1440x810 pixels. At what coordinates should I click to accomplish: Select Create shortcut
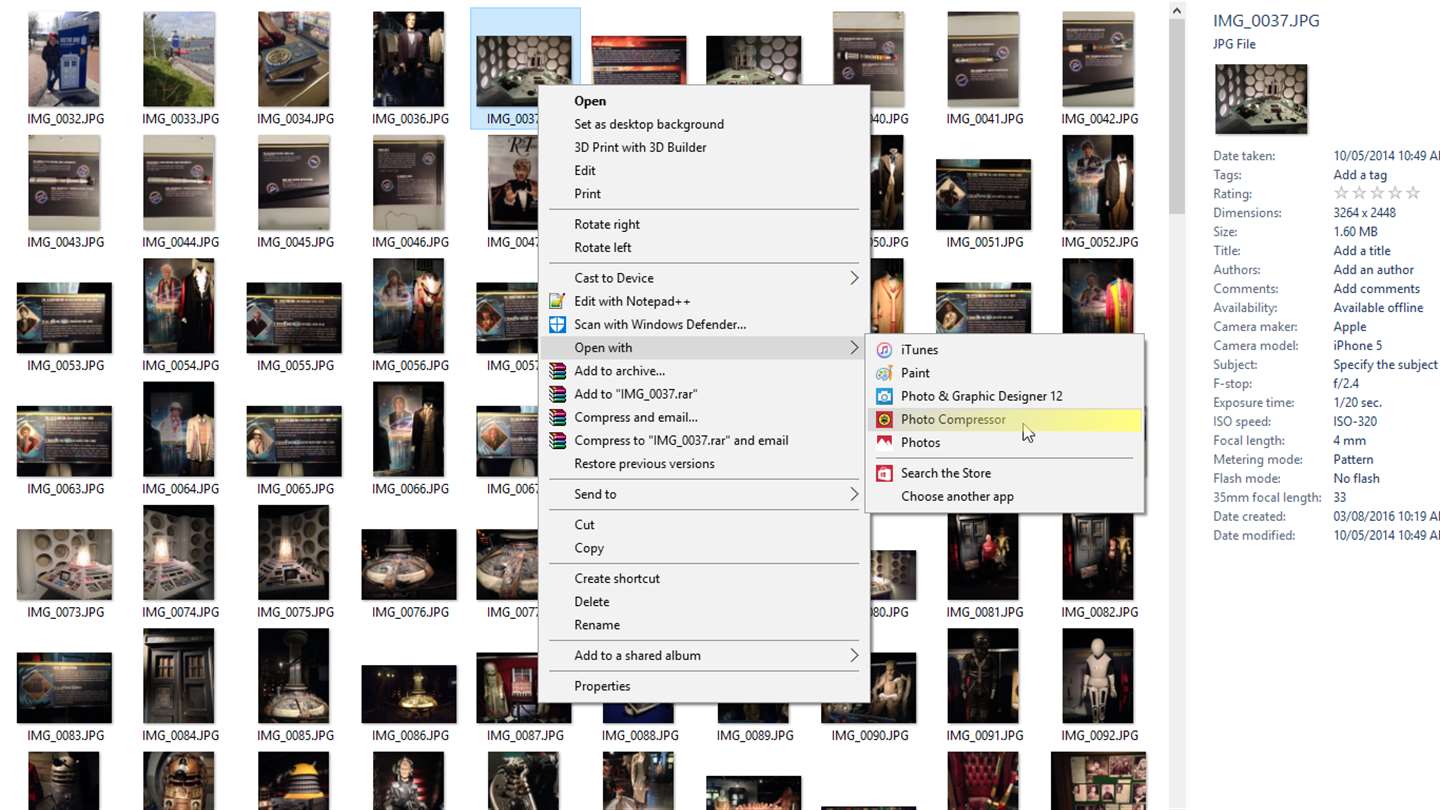(617, 579)
